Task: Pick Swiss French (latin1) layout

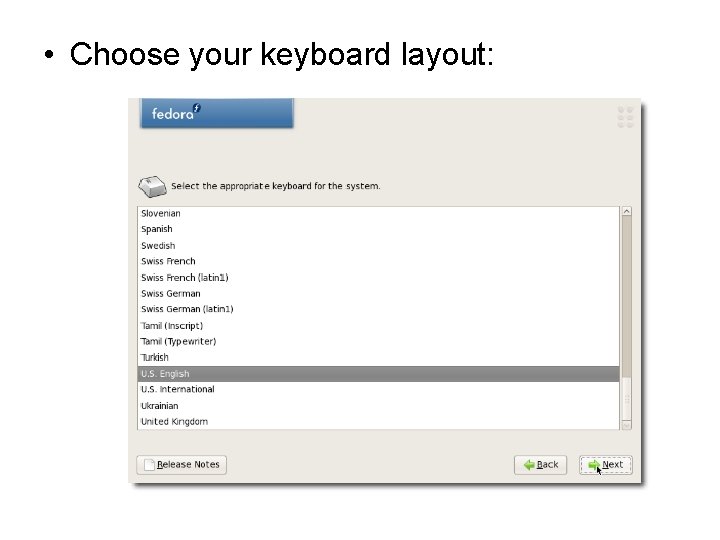Action: tap(185, 277)
